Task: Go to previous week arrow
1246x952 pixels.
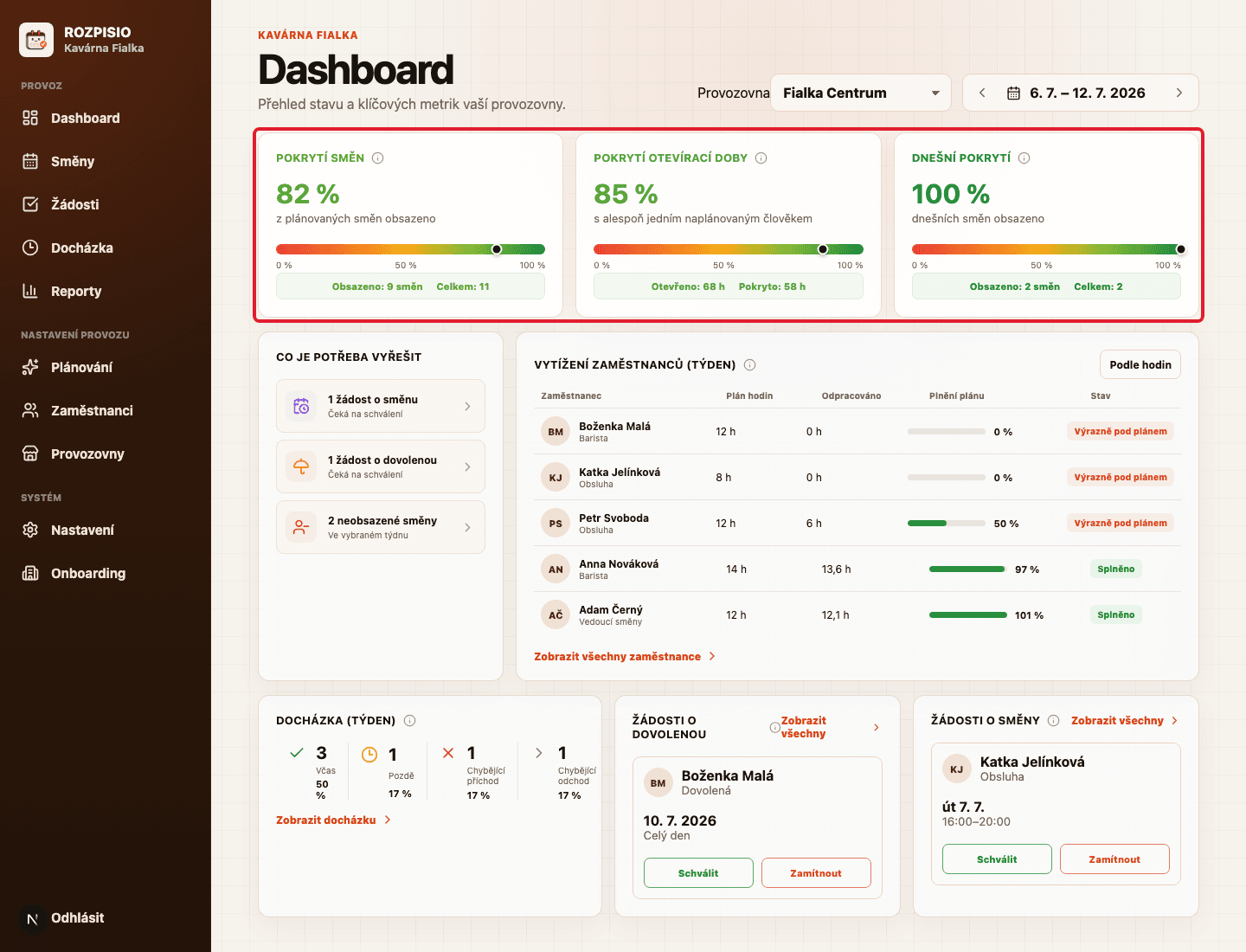Action: click(x=982, y=93)
